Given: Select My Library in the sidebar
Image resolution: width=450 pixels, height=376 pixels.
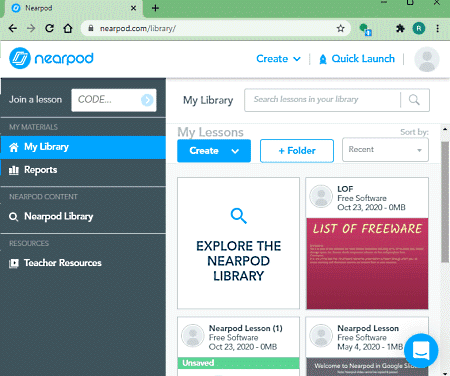Looking at the screenshot, I should tap(83, 147).
